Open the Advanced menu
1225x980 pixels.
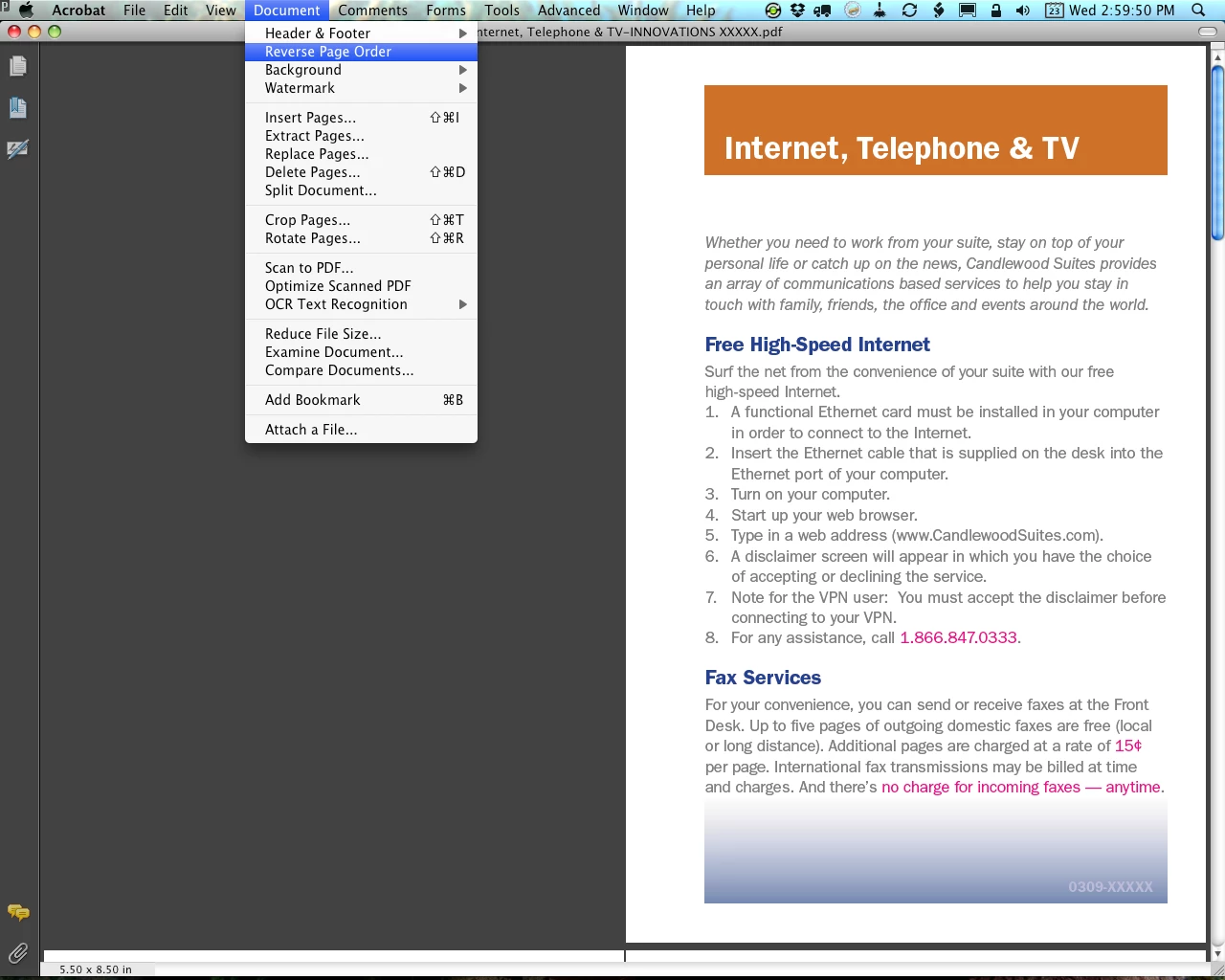(x=568, y=10)
